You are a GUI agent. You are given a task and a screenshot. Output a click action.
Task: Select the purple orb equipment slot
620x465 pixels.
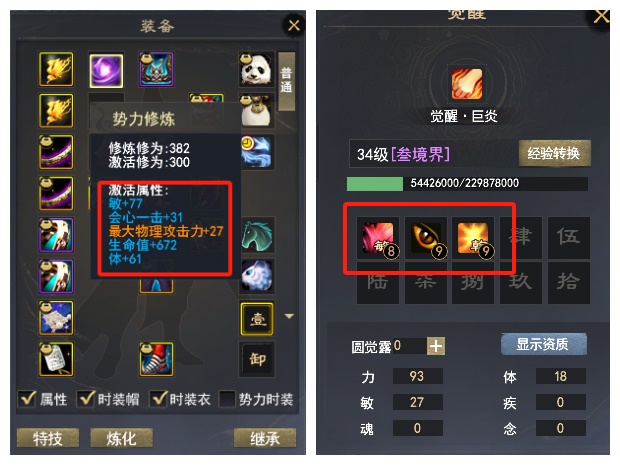(x=106, y=70)
